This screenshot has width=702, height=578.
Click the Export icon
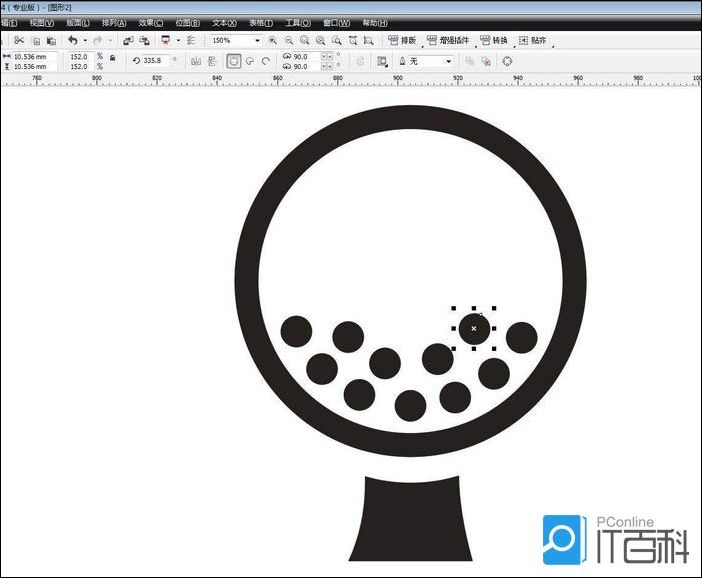pyautogui.click(x=144, y=41)
